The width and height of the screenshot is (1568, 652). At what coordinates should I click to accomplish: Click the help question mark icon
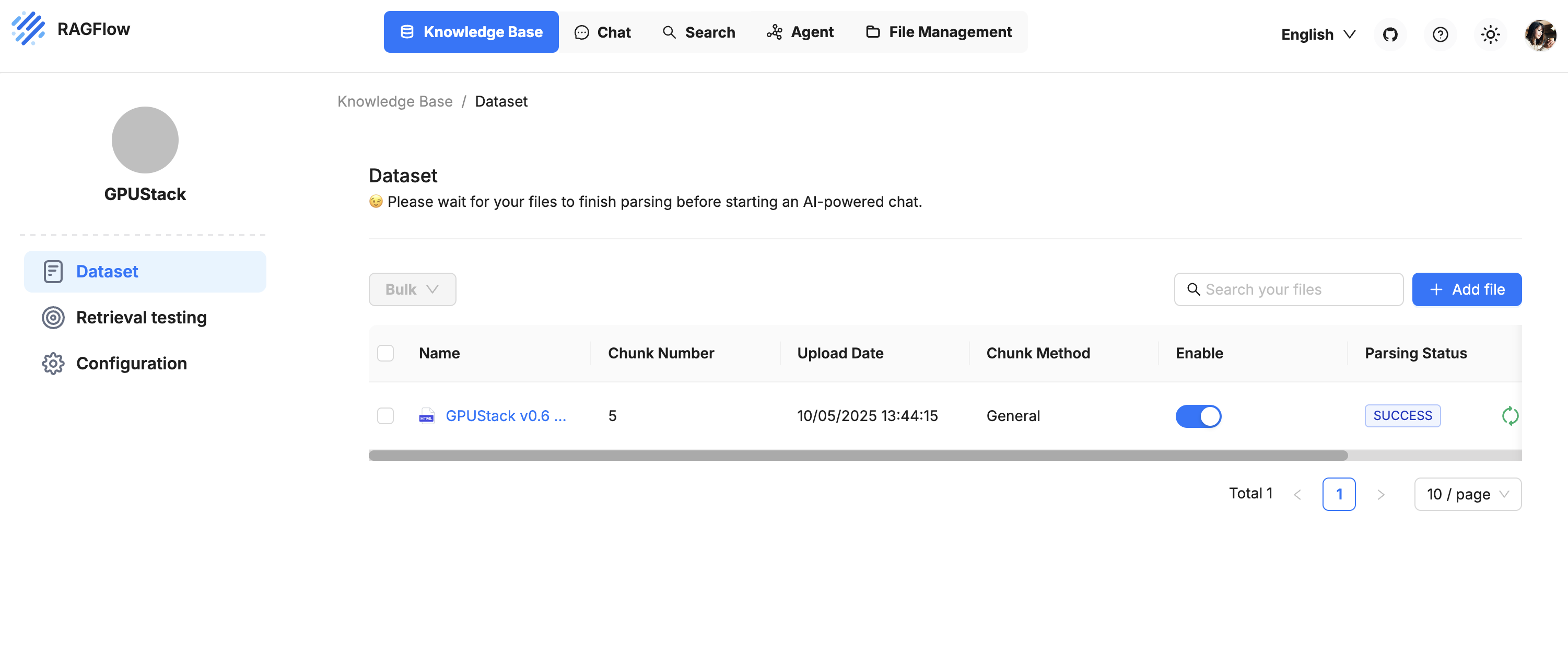(x=1440, y=34)
